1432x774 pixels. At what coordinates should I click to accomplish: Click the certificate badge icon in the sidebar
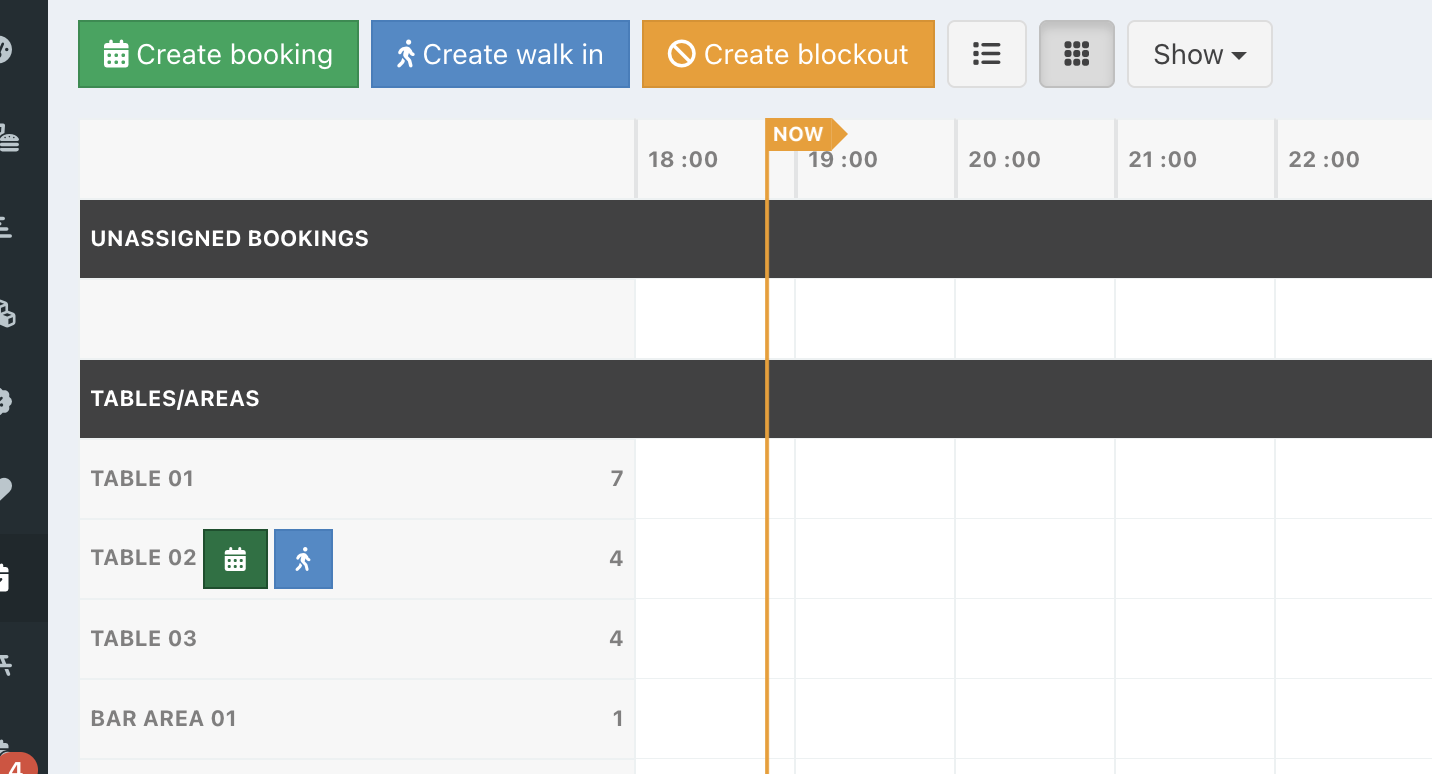pyautogui.click(x=6, y=402)
